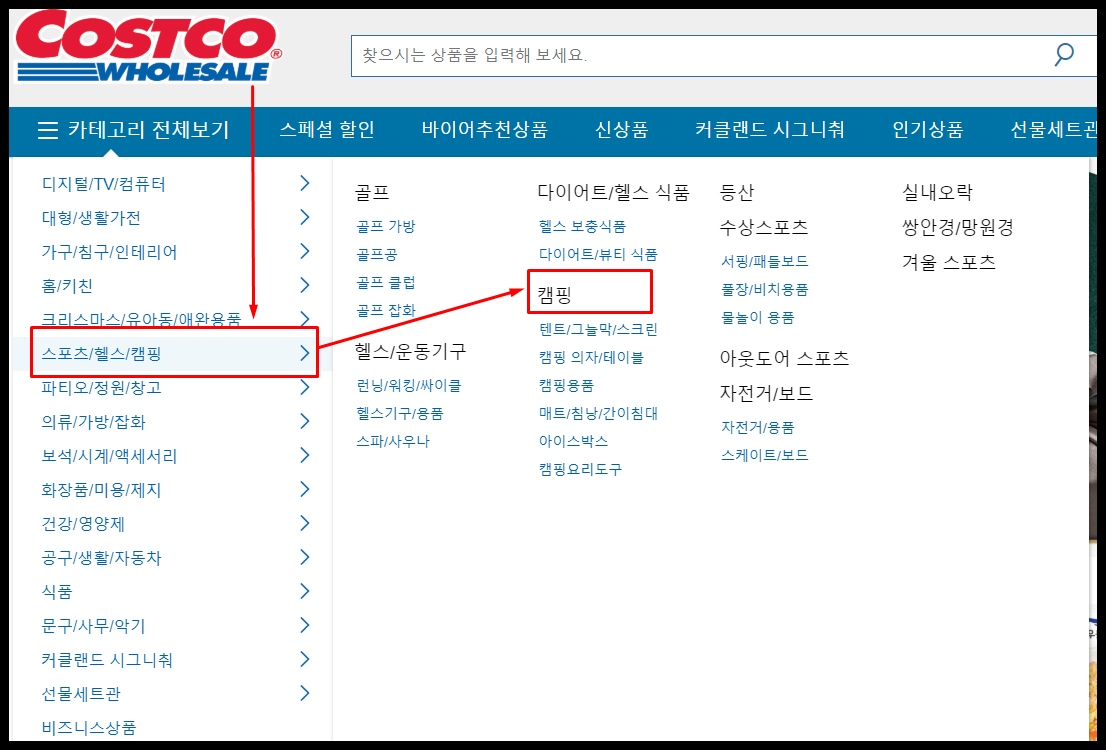This screenshot has width=1106, height=750.
Task: Open the 다이어트/헬스 식품 heading
Action: coord(613,192)
